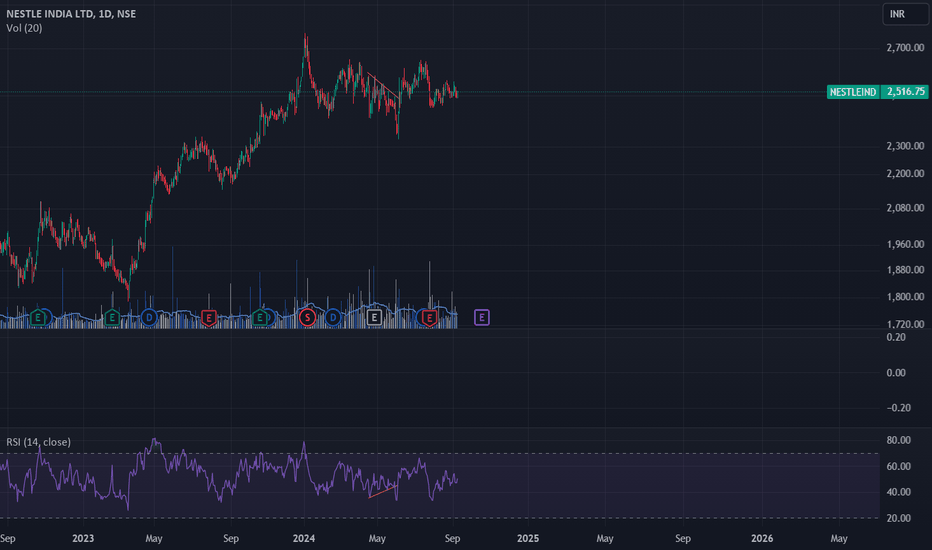Click the 2,200.00 price axis label
Viewport: 932px width, 550px height.
[x=905, y=174]
